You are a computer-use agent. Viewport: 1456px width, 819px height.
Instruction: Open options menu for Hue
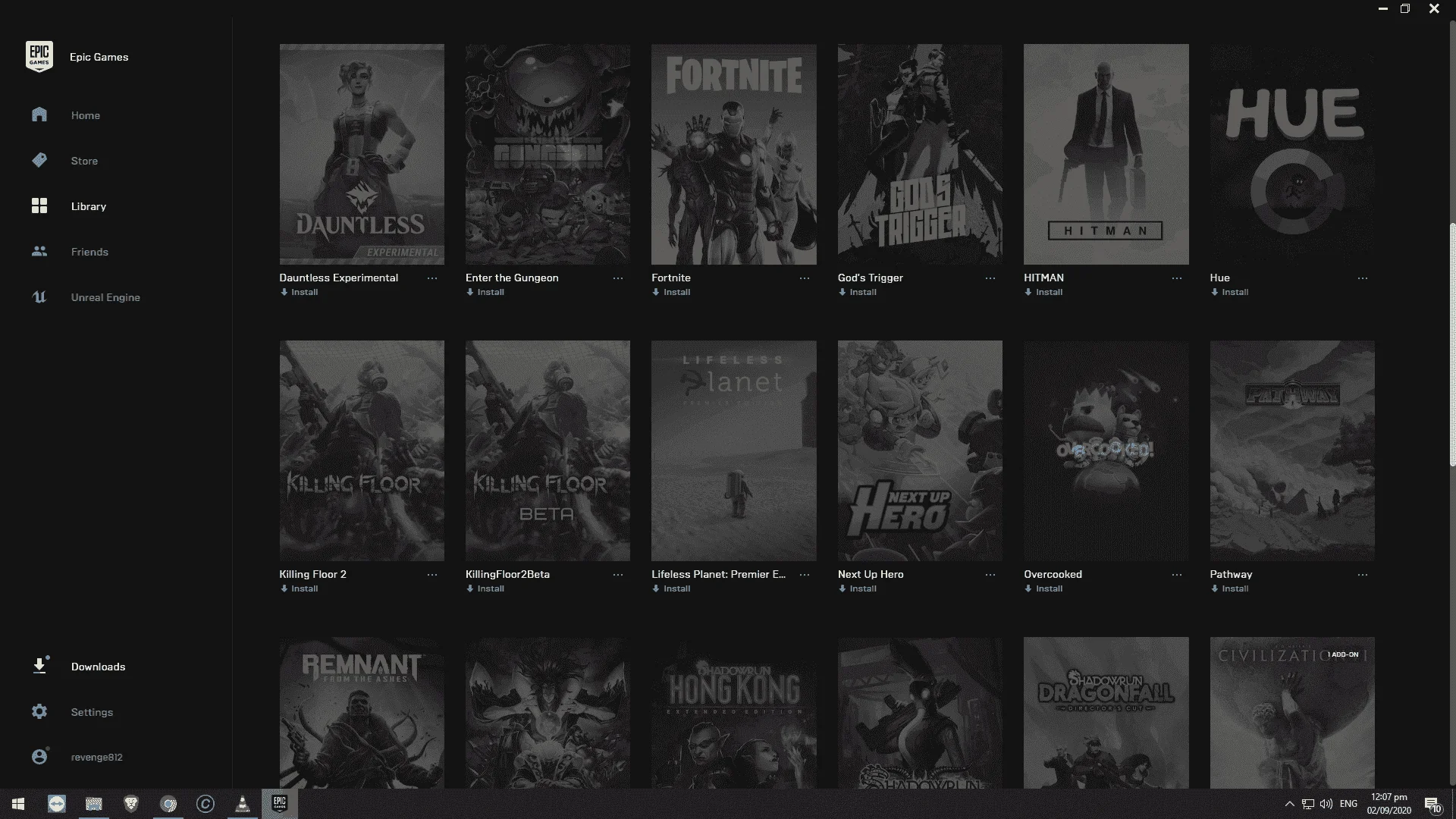click(x=1363, y=278)
